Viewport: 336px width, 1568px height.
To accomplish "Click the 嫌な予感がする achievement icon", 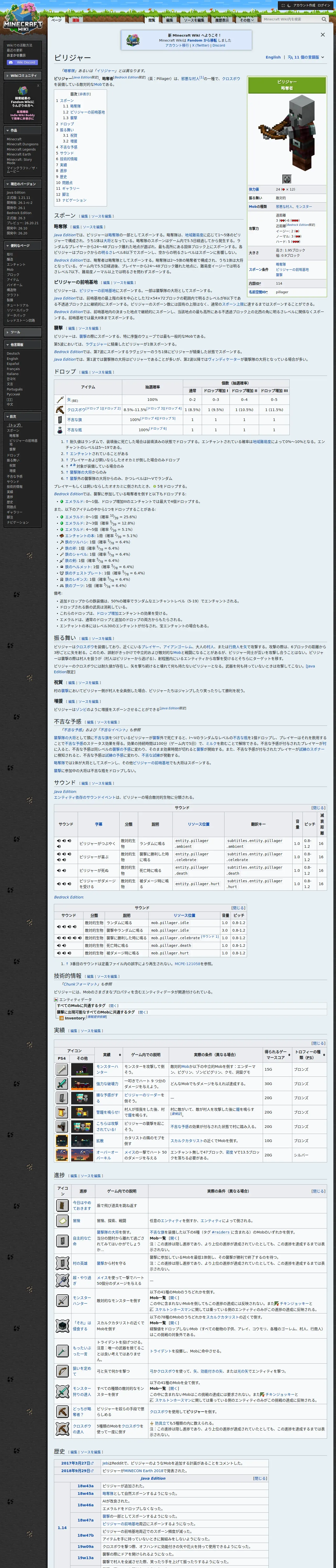I will point(62,1098).
